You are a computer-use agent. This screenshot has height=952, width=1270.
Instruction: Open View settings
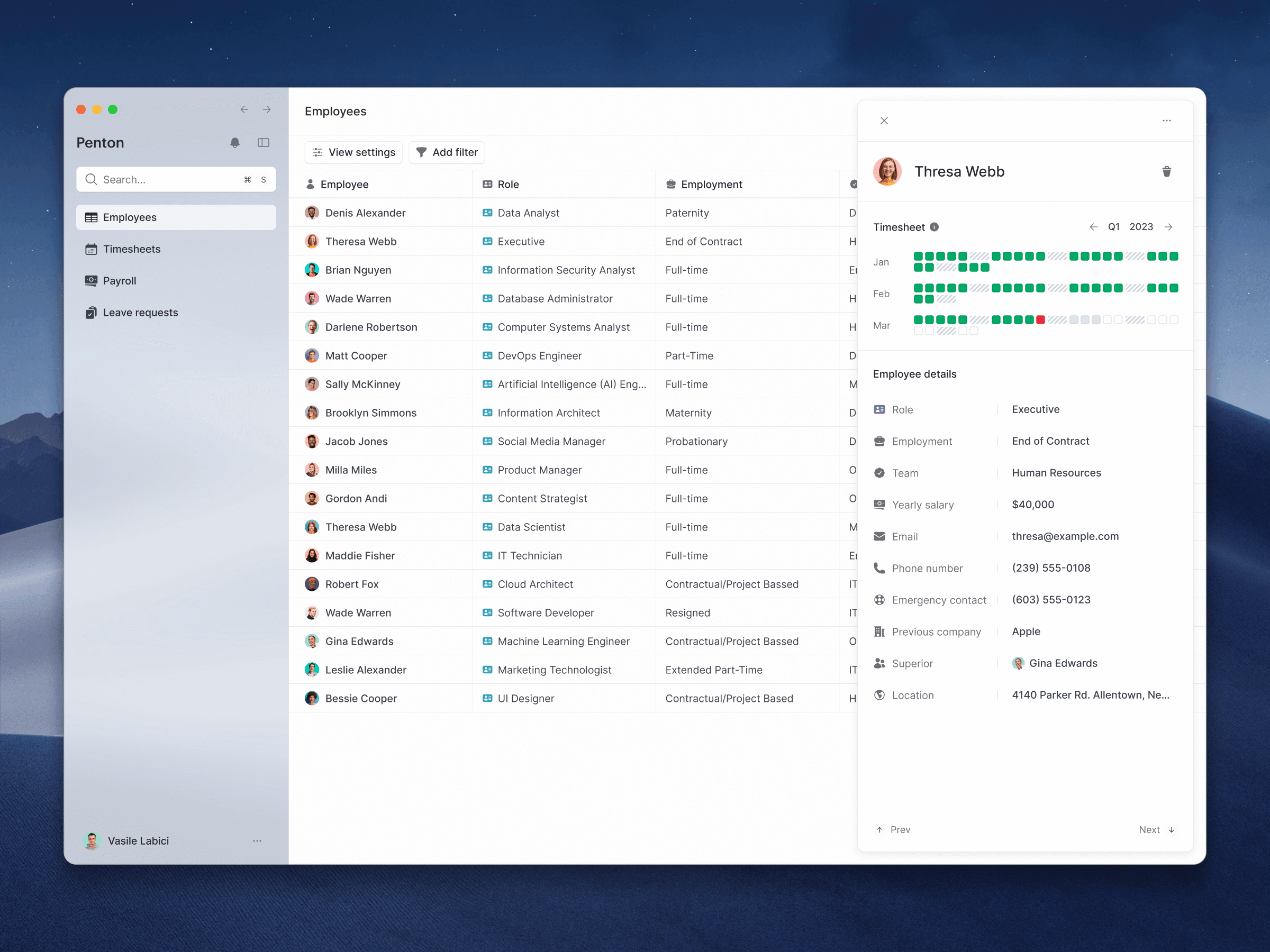pyautogui.click(x=353, y=152)
